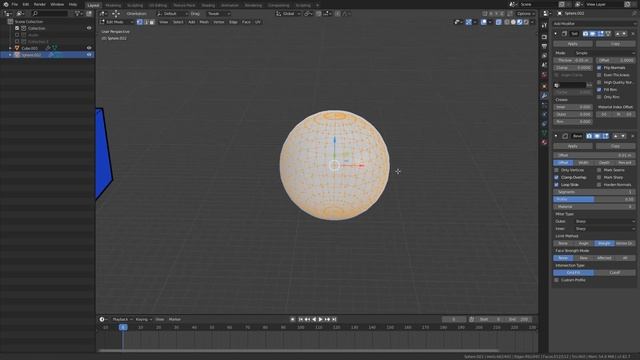The height and width of the screenshot is (360, 640).
Task: Open Add Modifier dropdown
Action: coord(594,24)
